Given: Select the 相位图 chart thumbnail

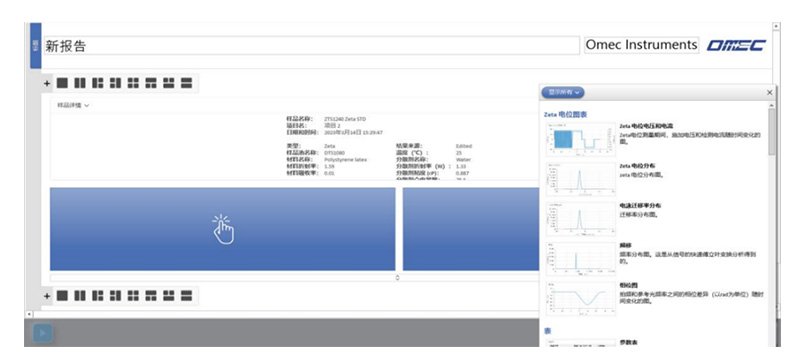Looking at the screenshot, I should click(581, 298).
